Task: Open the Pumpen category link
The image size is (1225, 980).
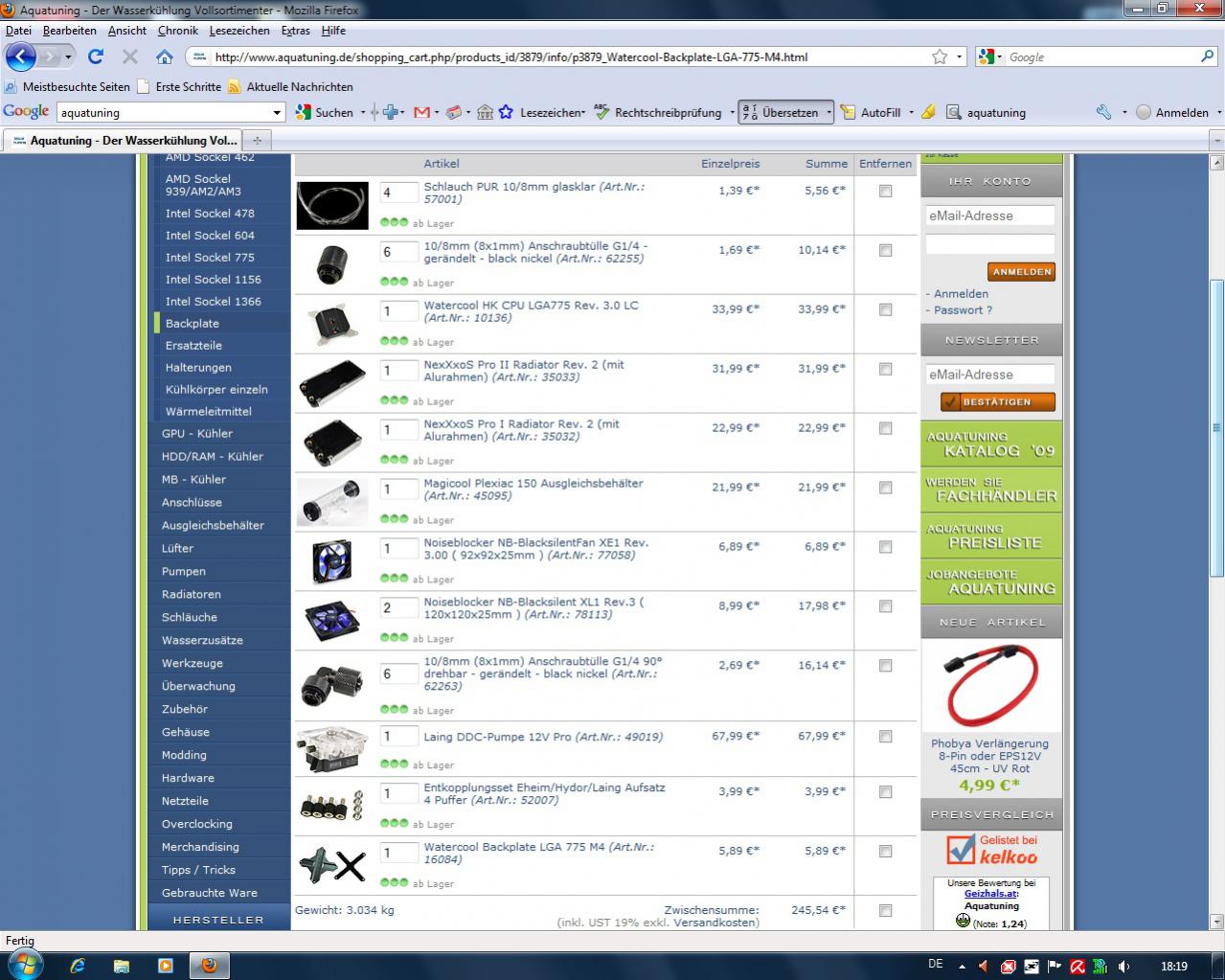Action: point(184,571)
